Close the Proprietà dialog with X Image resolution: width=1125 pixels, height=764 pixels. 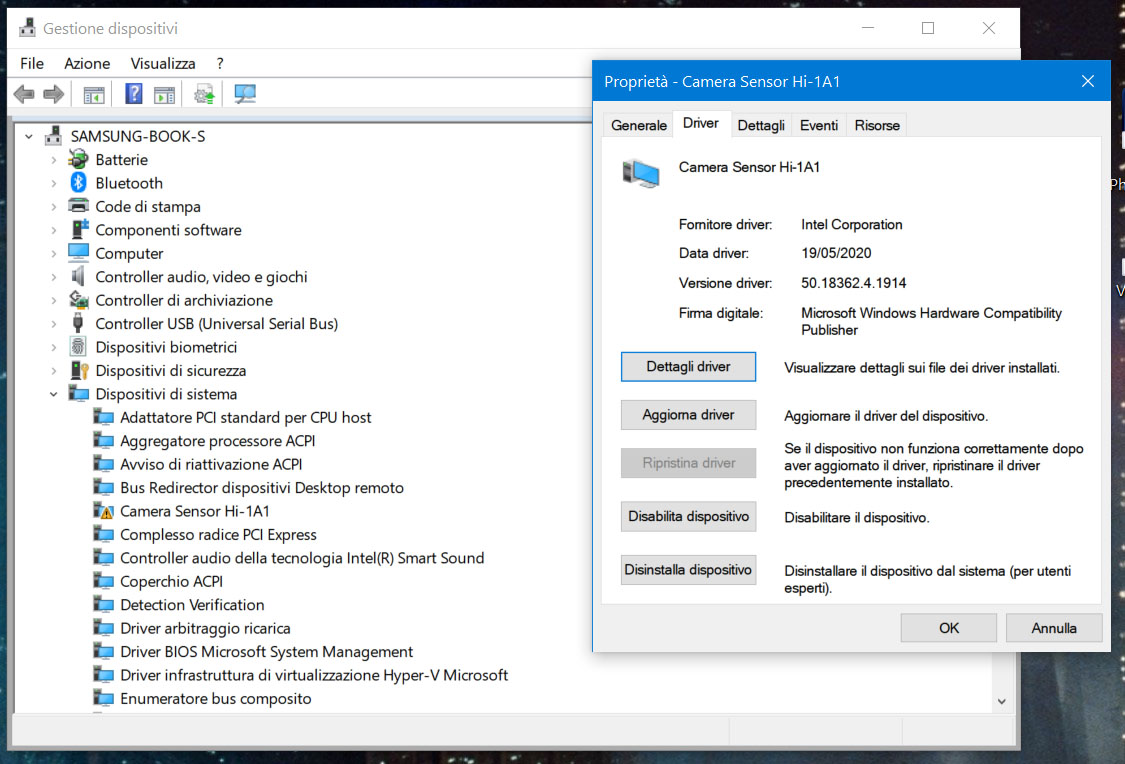pos(1088,81)
